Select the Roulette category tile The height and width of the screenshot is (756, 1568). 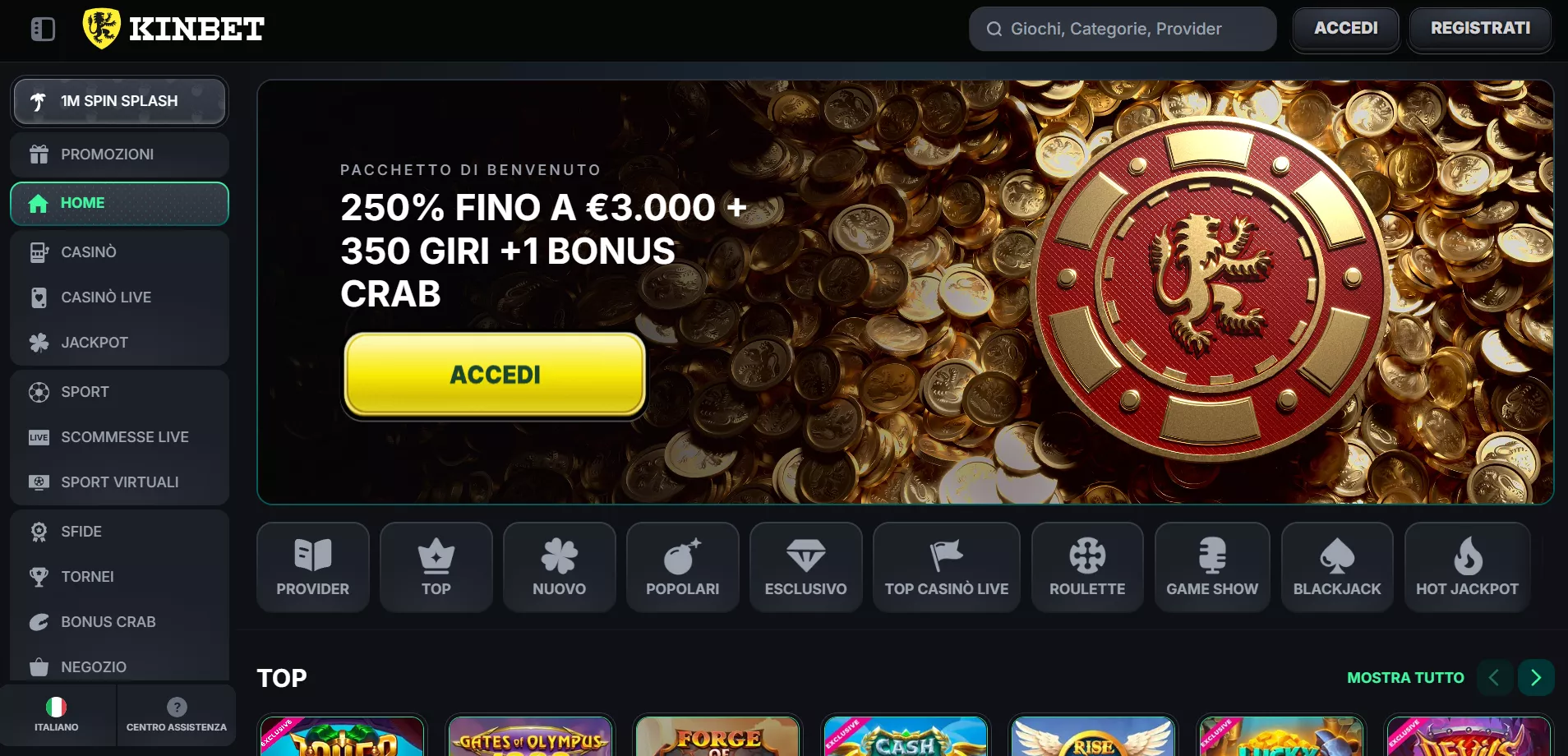tap(1087, 567)
